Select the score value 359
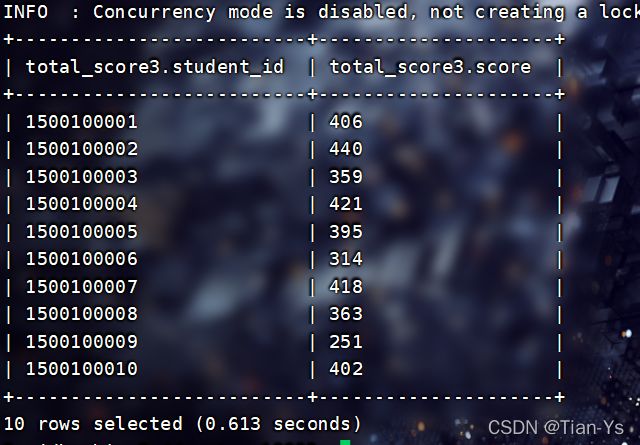This screenshot has width=640, height=445. click(x=346, y=177)
